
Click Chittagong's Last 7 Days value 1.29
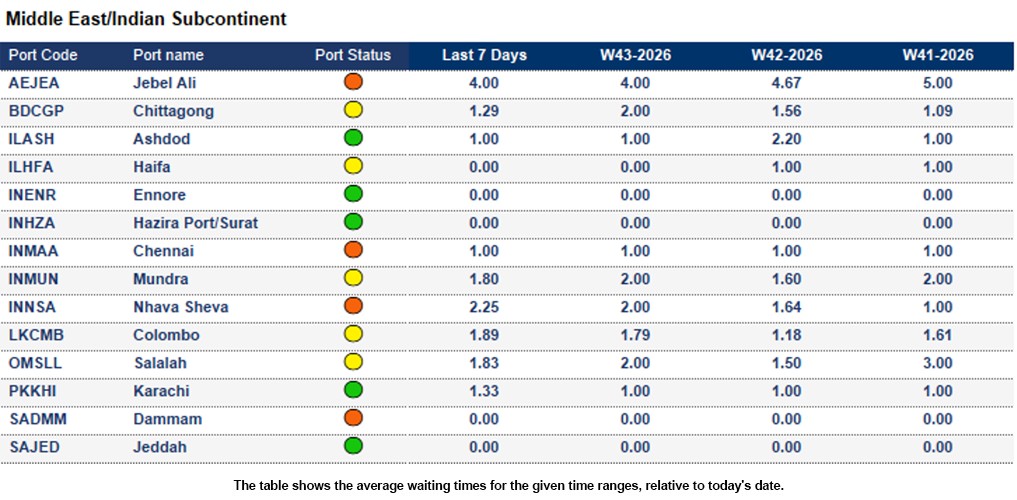point(484,111)
